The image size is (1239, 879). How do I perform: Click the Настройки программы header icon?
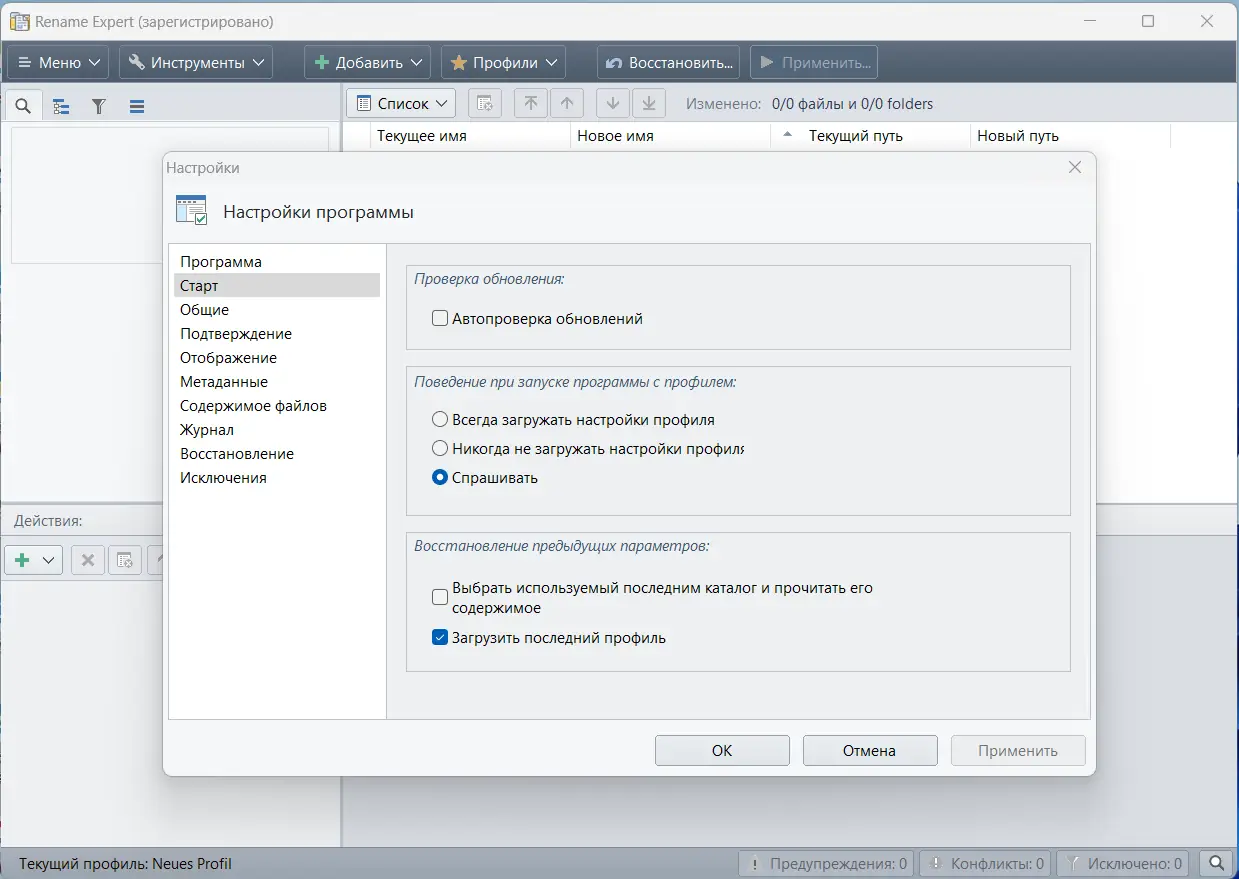[x=191, y=210]
